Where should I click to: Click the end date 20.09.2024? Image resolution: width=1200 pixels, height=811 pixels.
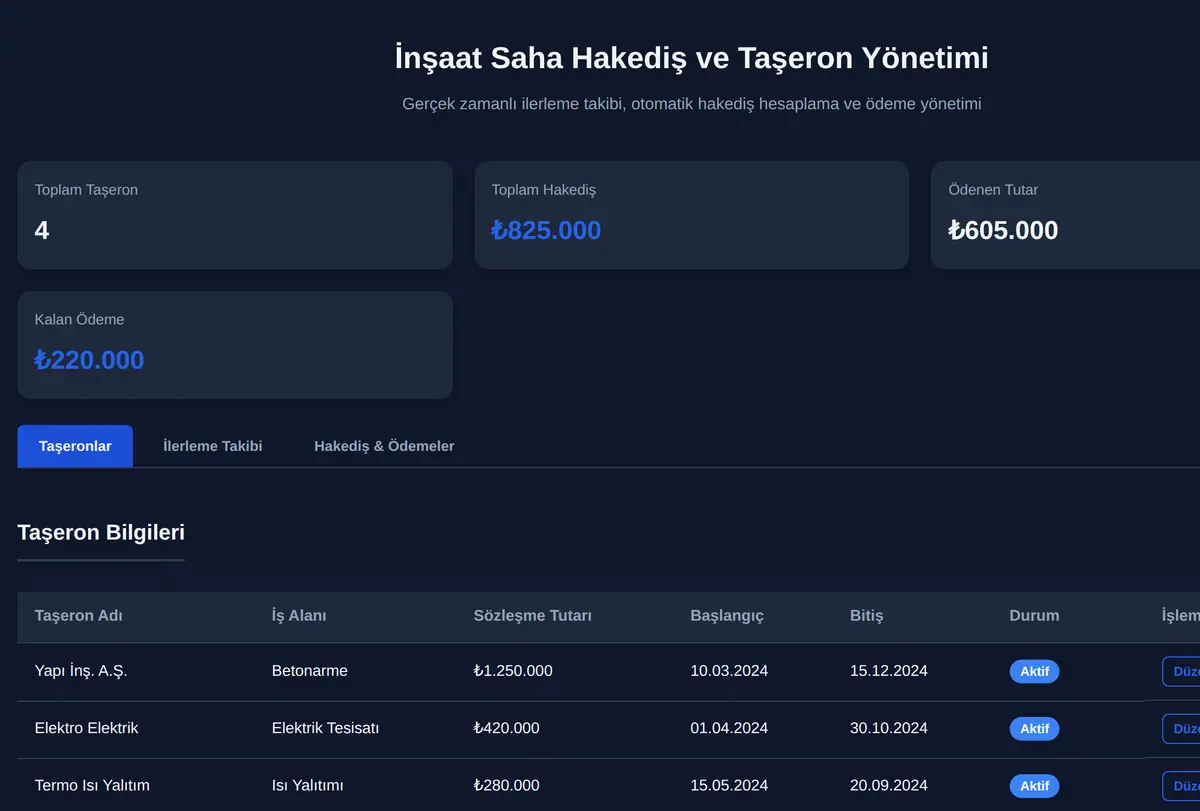point(889,786)
